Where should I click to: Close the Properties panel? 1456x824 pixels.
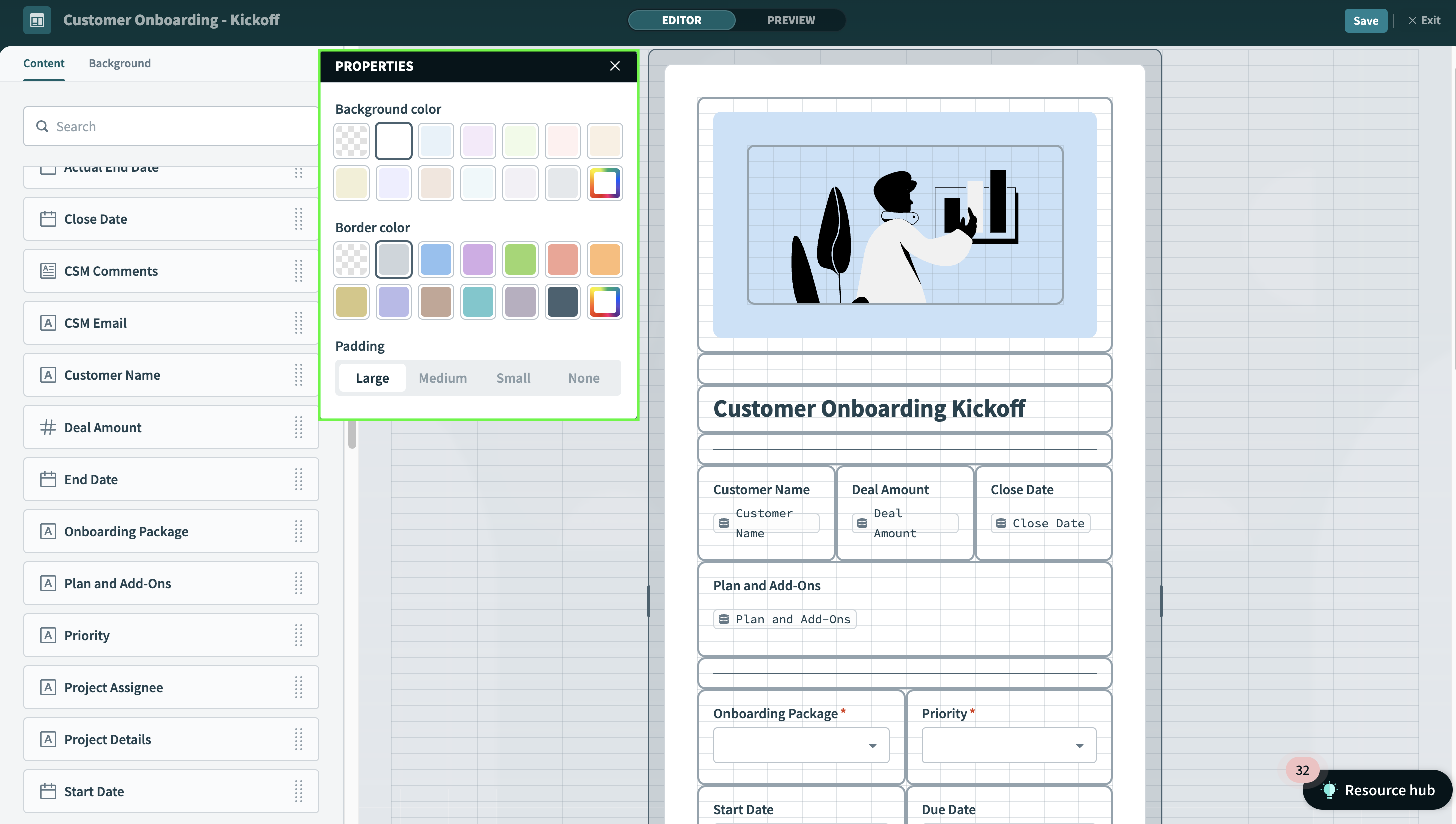tap(615, 66)
